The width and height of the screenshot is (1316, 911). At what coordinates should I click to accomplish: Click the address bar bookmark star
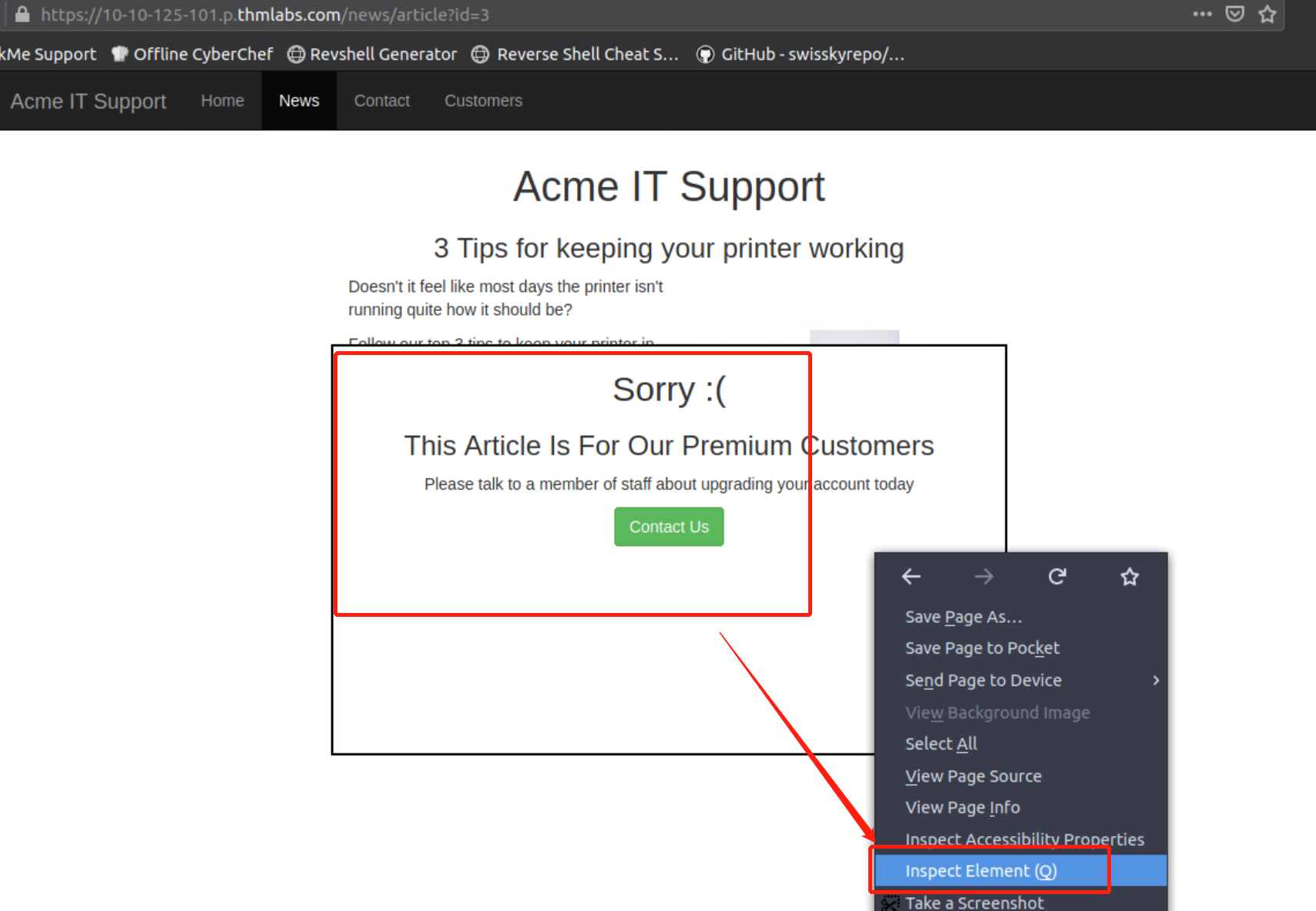point(1267,15)
